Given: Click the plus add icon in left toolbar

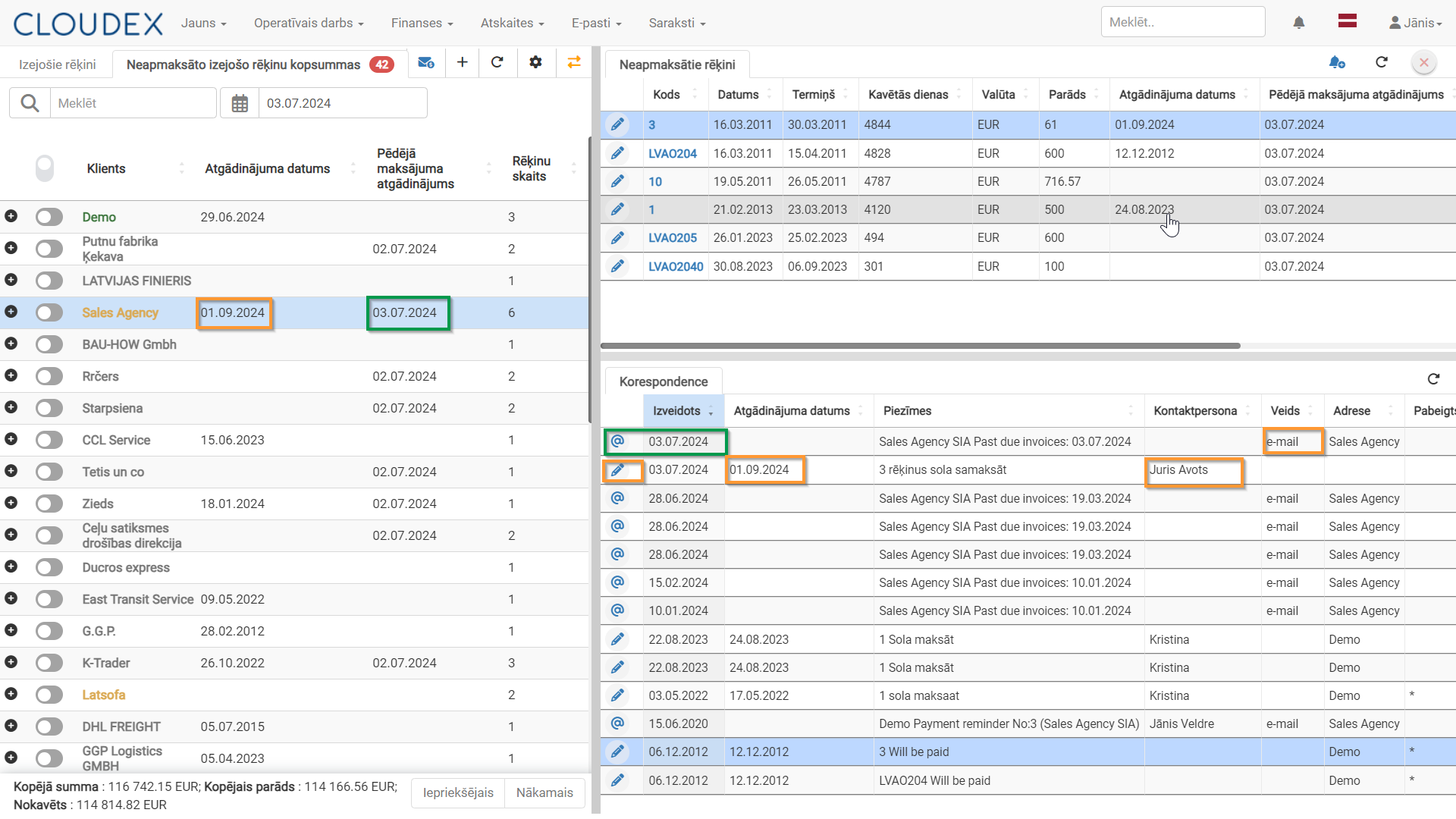Looking at the screenshot, I should [x=462, y=62].
